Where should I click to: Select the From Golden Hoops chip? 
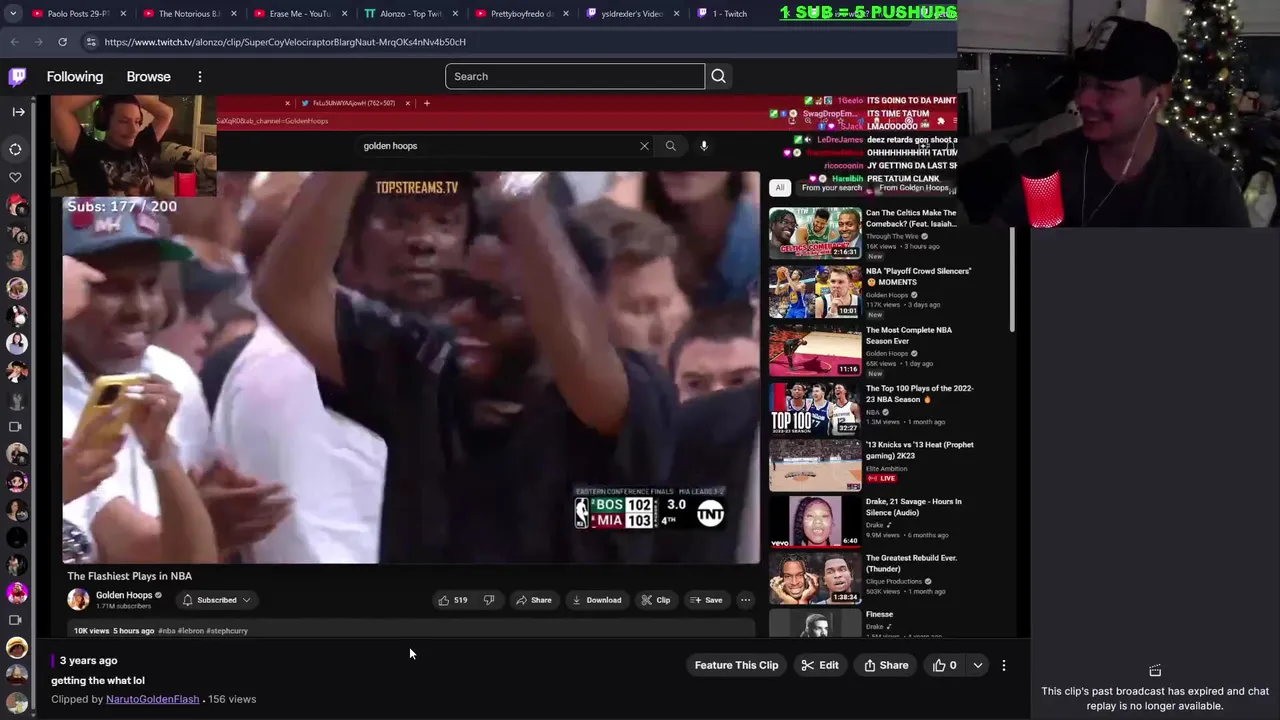tap(913, 187)
